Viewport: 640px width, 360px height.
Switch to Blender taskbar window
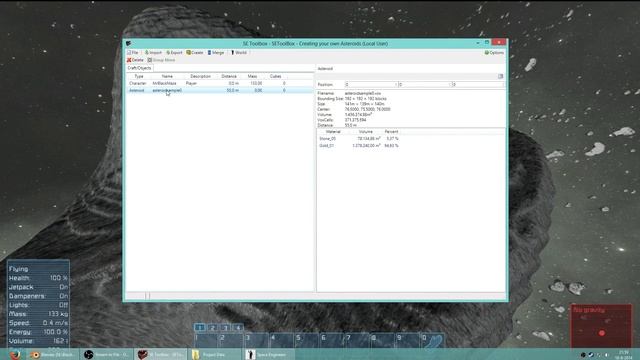click(52, 355)
